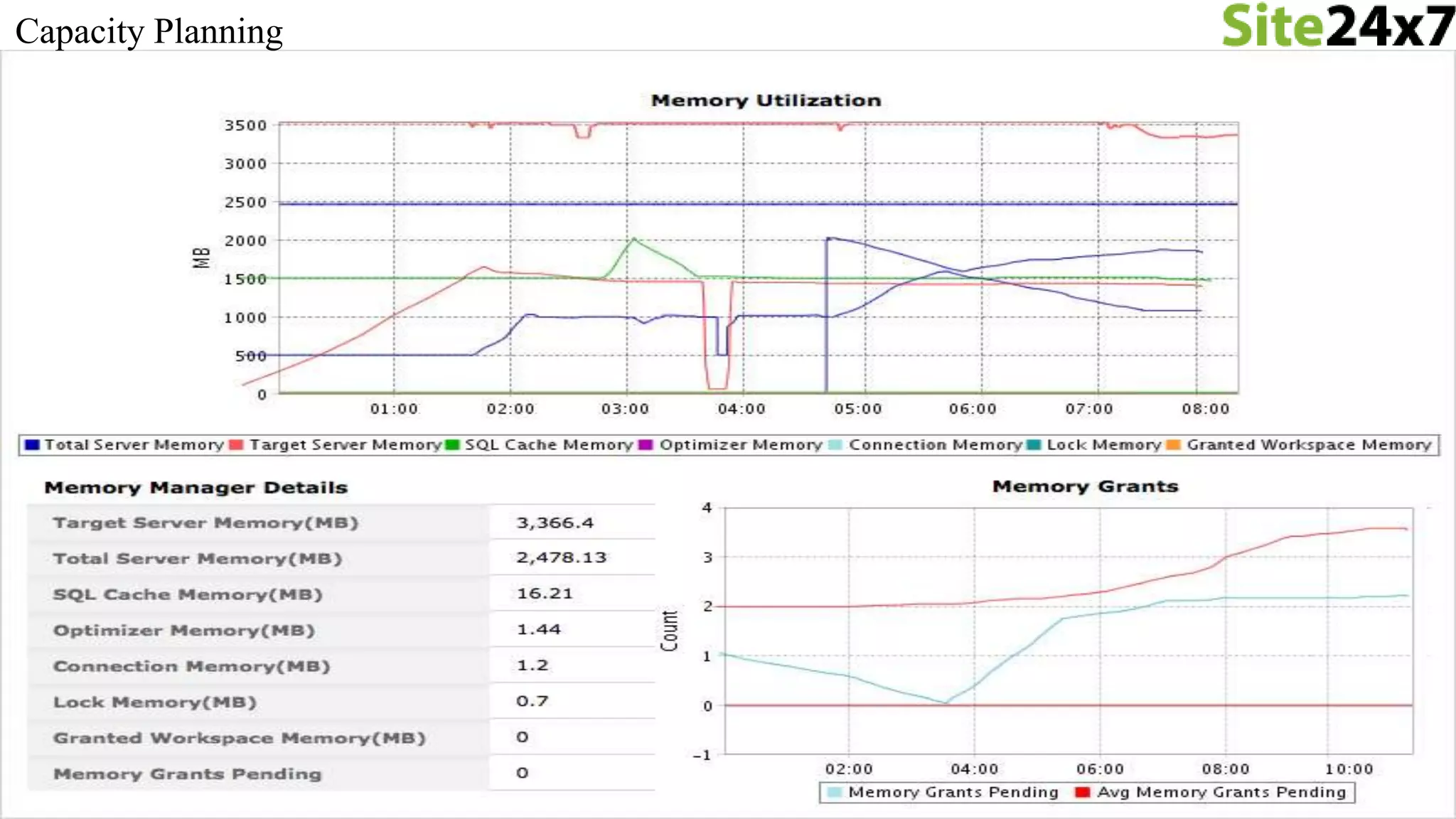Click the value 1.44
This screenshot has height=819, width=1456.
click(x=538, y=630)
